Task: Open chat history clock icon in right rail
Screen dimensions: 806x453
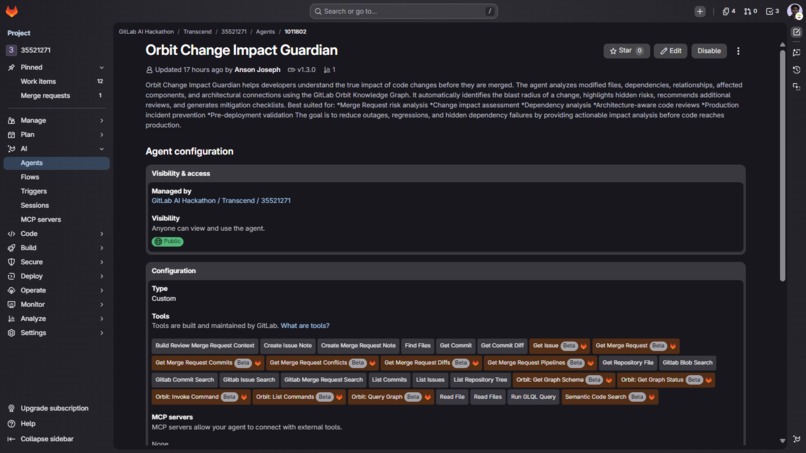Action: 796,69
